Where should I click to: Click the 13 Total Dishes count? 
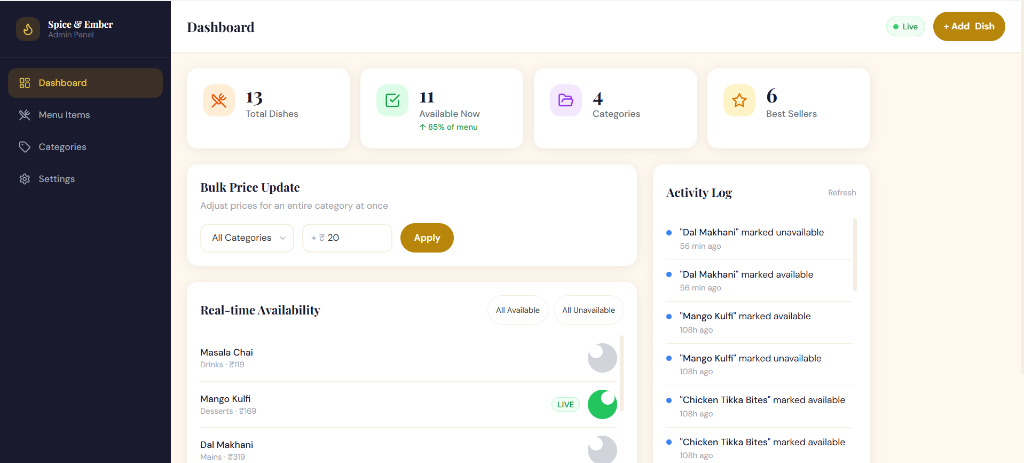click(x=254, y=97)
